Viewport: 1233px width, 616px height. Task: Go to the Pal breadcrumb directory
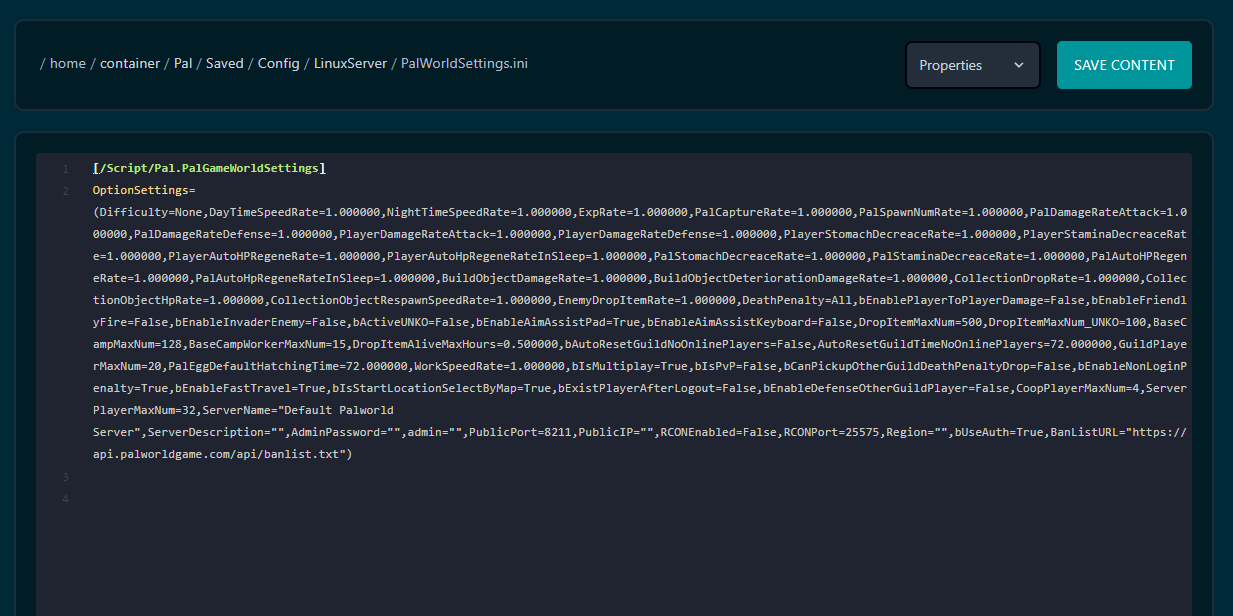[183, 63]
